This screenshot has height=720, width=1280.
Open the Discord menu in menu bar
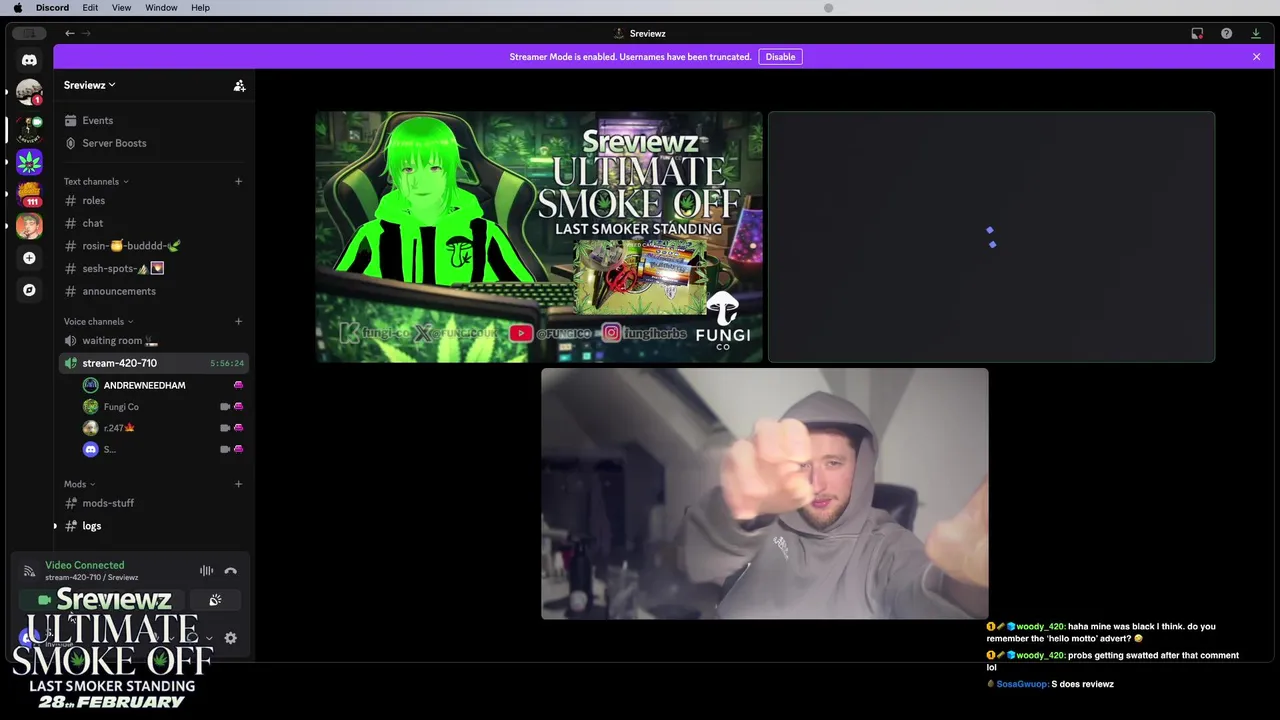tap(52, 8)
